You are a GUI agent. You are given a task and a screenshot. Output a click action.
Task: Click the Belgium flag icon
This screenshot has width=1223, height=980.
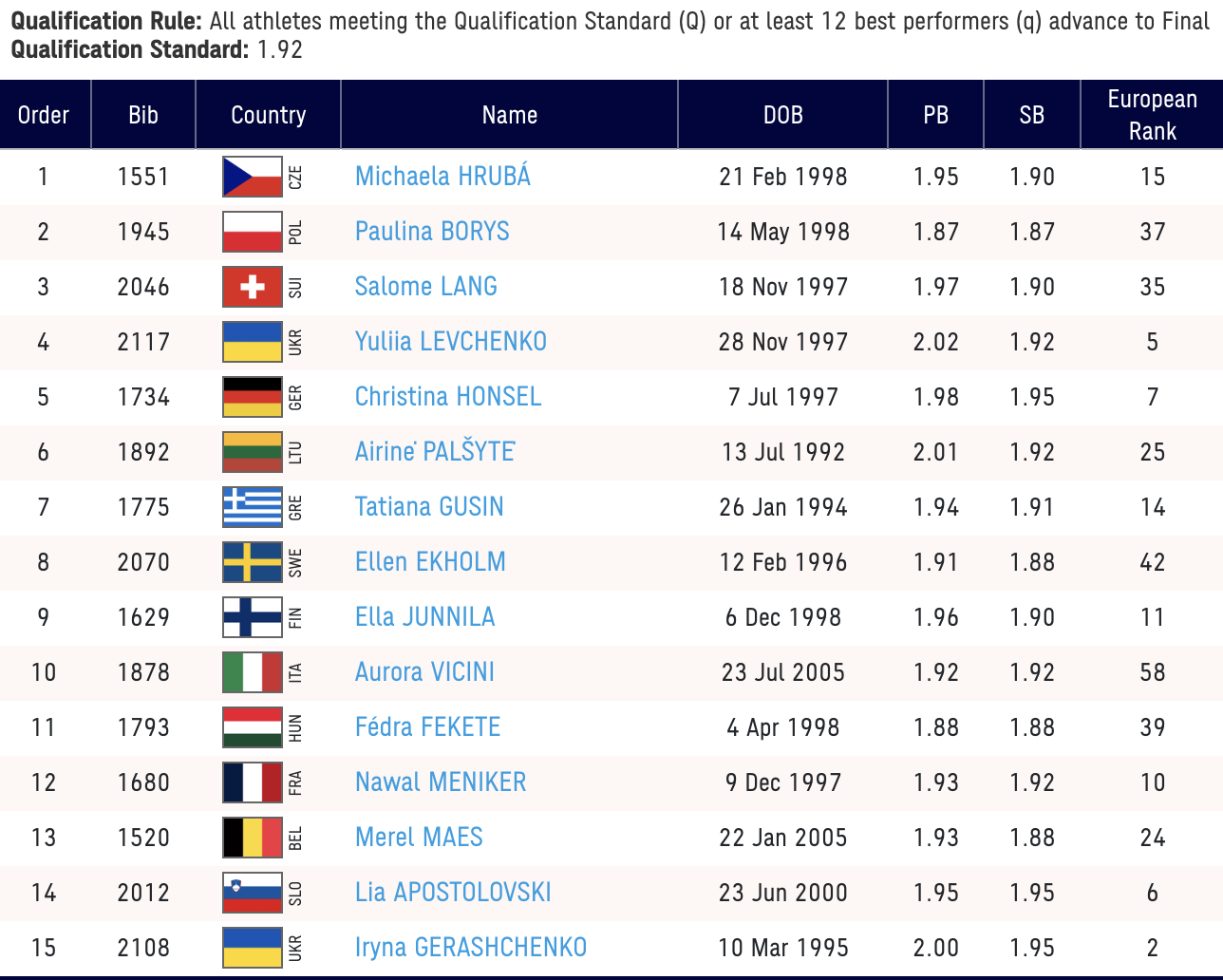tap(253, 838)
